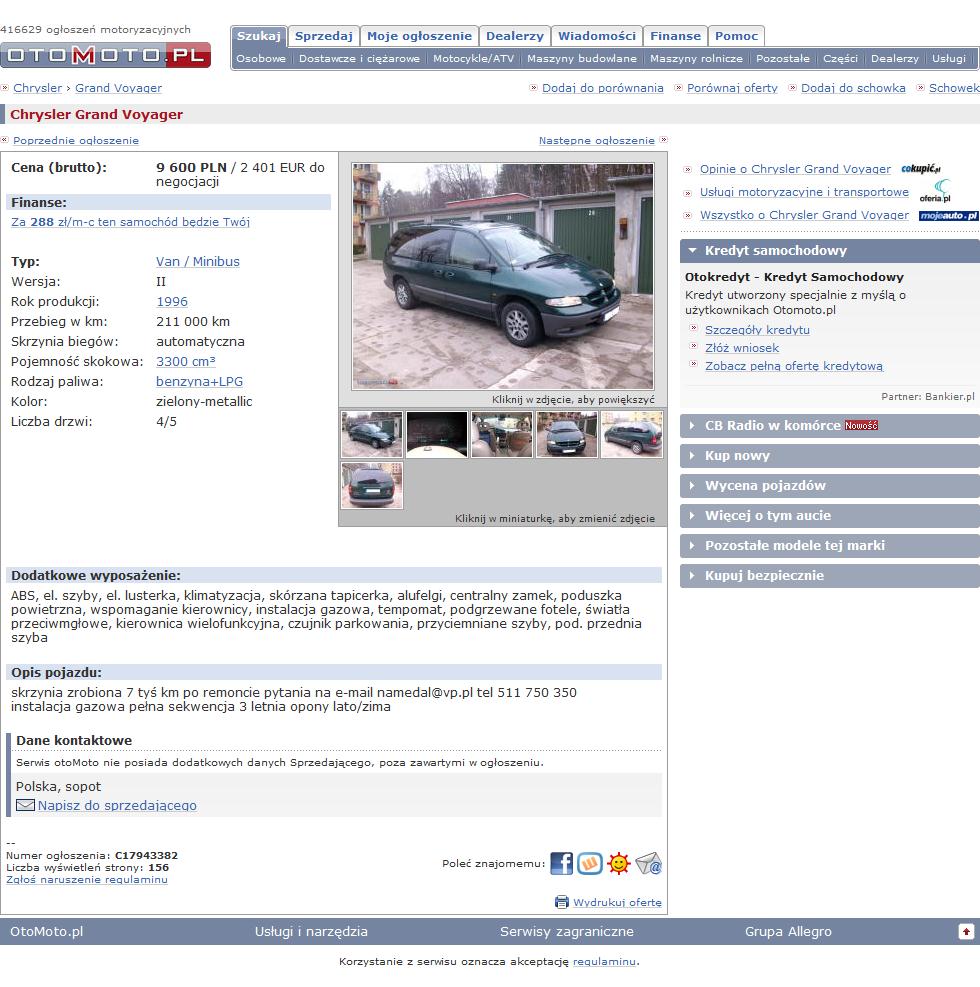Open the Wiadomości tab
This screenshot has height=987, width=980.
coord(597,36)
